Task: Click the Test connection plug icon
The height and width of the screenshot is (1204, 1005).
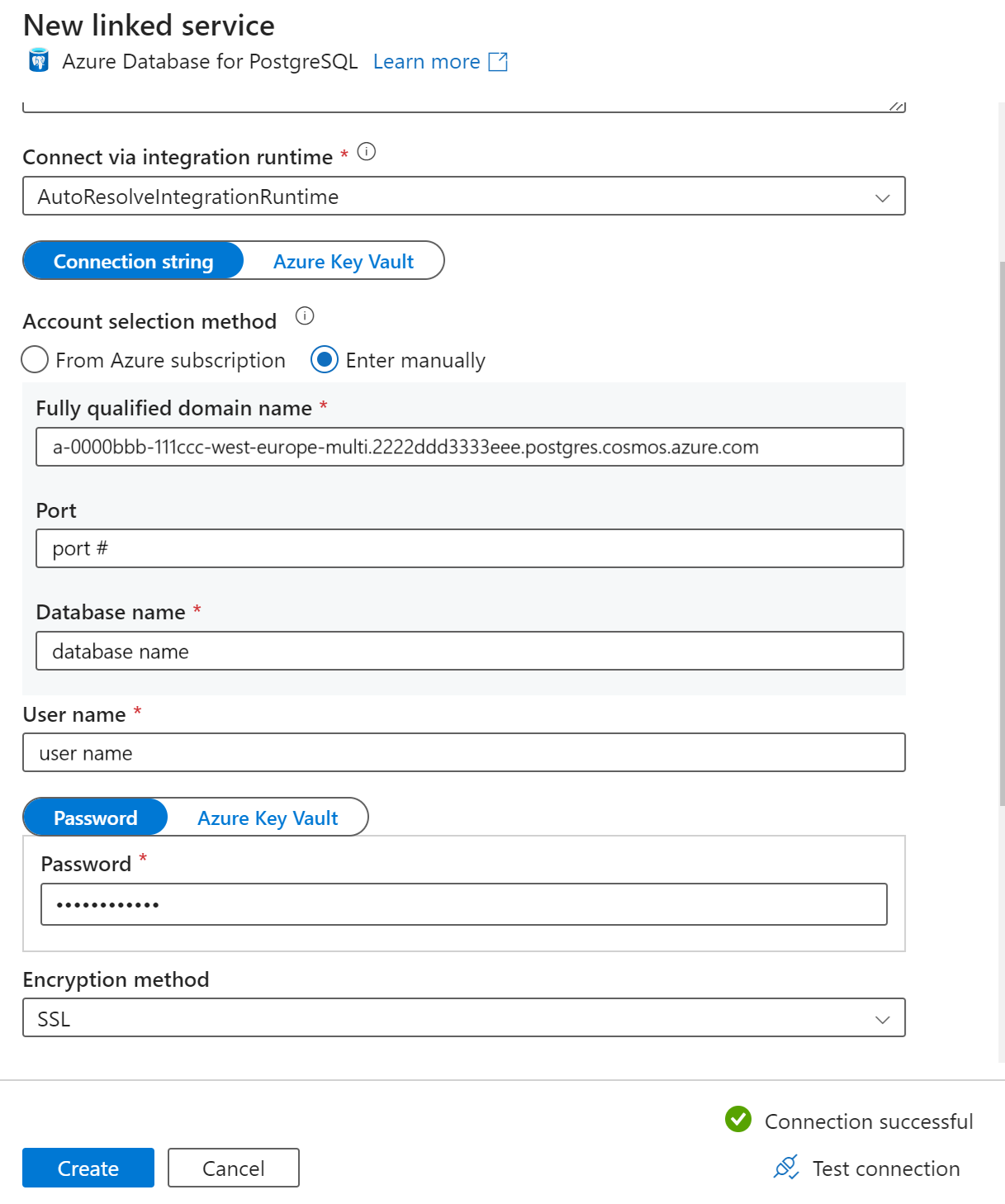Action: [785, 1168]
